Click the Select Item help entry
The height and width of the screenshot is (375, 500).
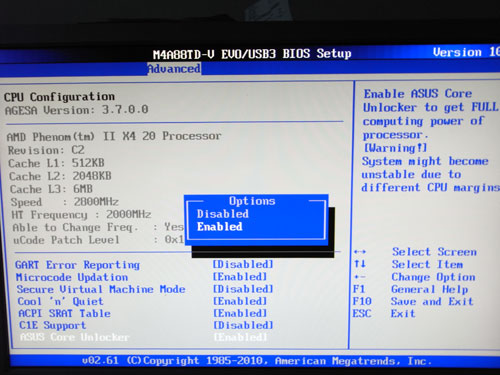427,265
